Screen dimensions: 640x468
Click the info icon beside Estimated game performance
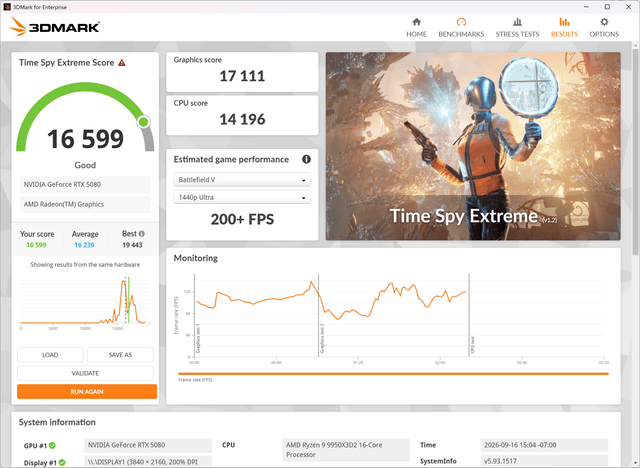click(306, 159)
